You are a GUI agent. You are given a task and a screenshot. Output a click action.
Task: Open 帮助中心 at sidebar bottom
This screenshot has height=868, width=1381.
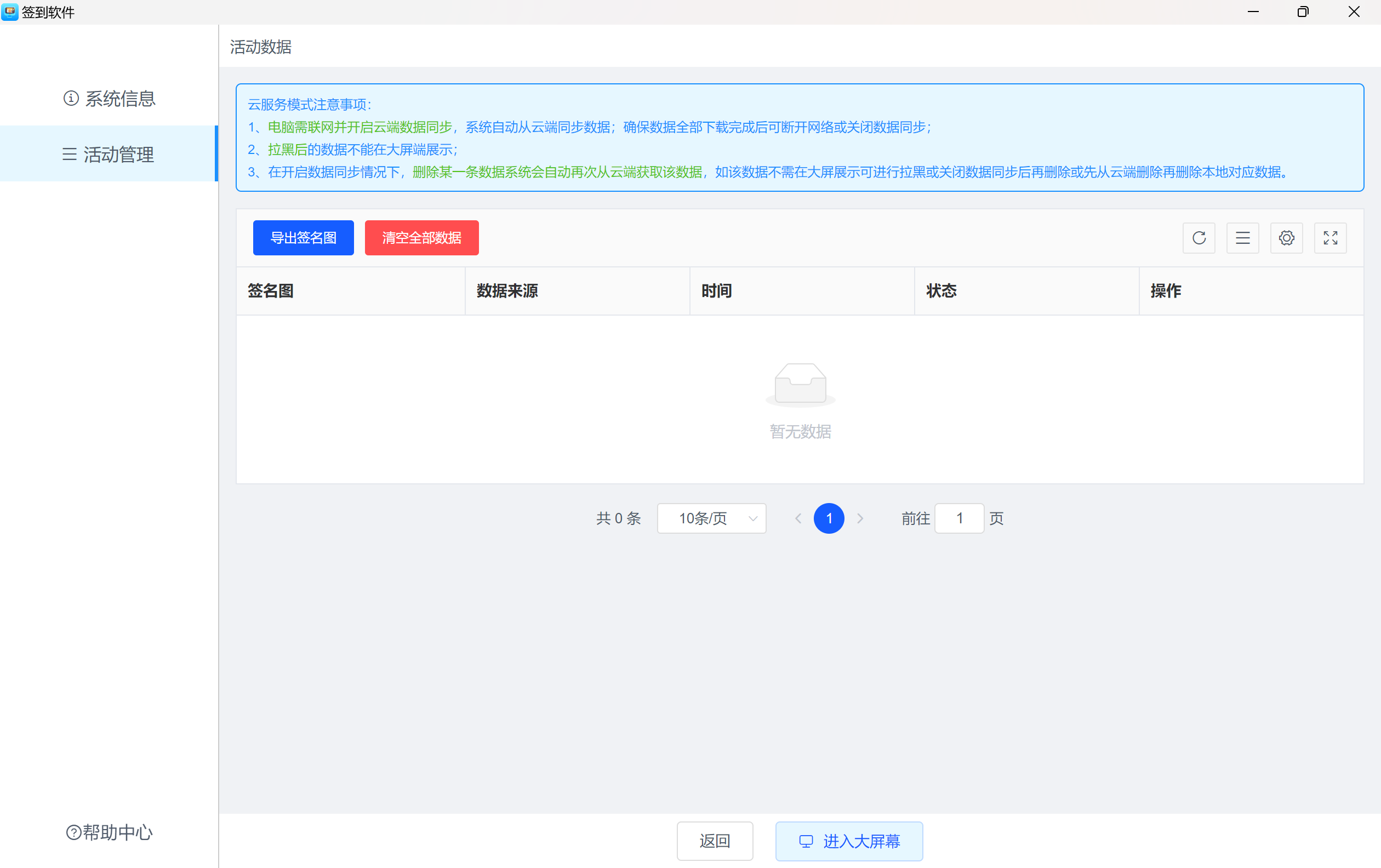pos(109,832)
